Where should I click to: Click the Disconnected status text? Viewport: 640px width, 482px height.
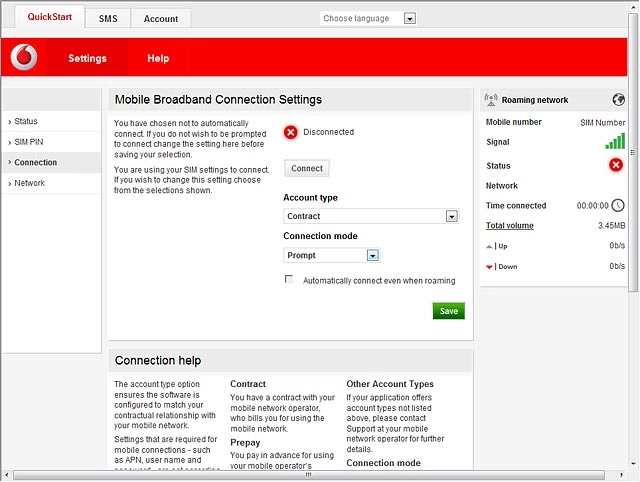(329, 132)
